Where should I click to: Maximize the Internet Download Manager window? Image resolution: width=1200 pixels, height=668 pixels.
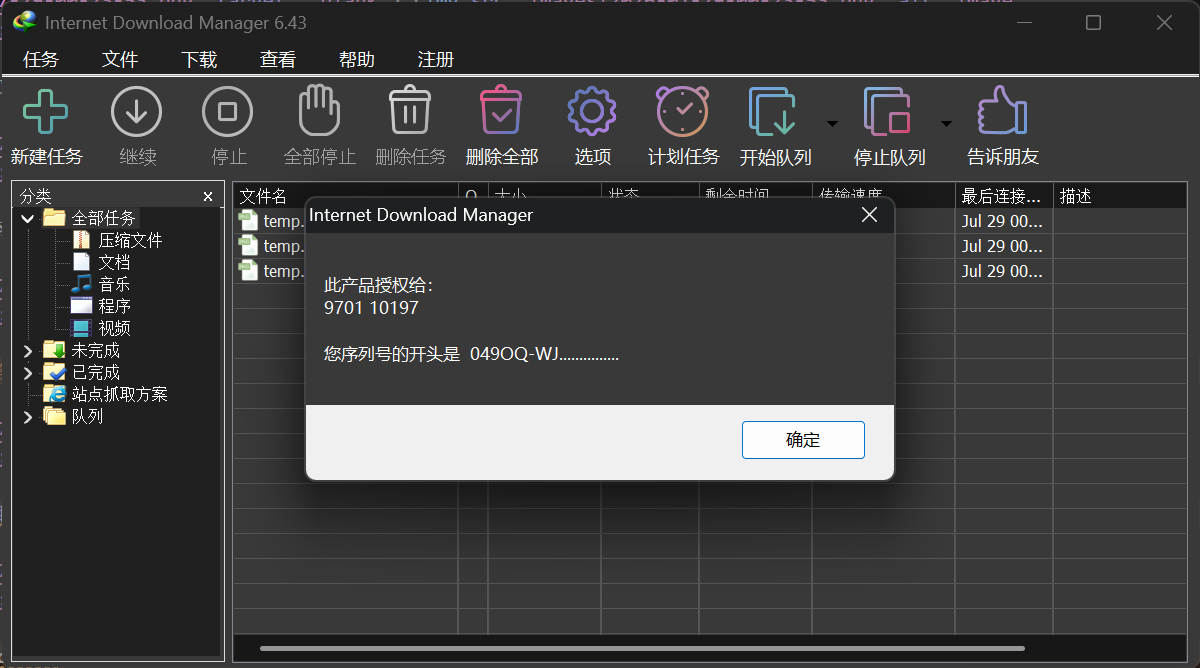[x=1093, y=22]
